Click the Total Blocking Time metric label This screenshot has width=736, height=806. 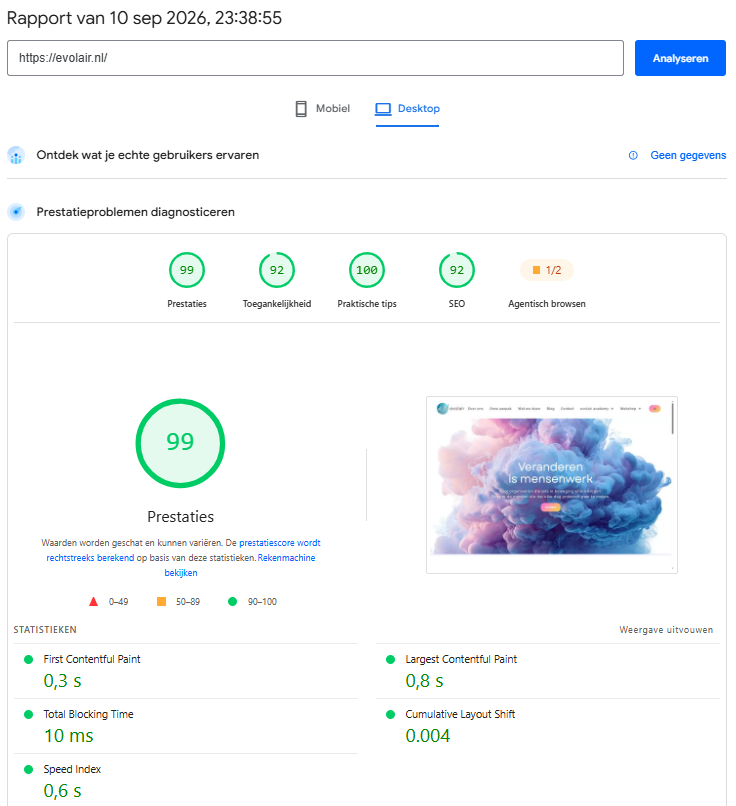tap(88, 714)
